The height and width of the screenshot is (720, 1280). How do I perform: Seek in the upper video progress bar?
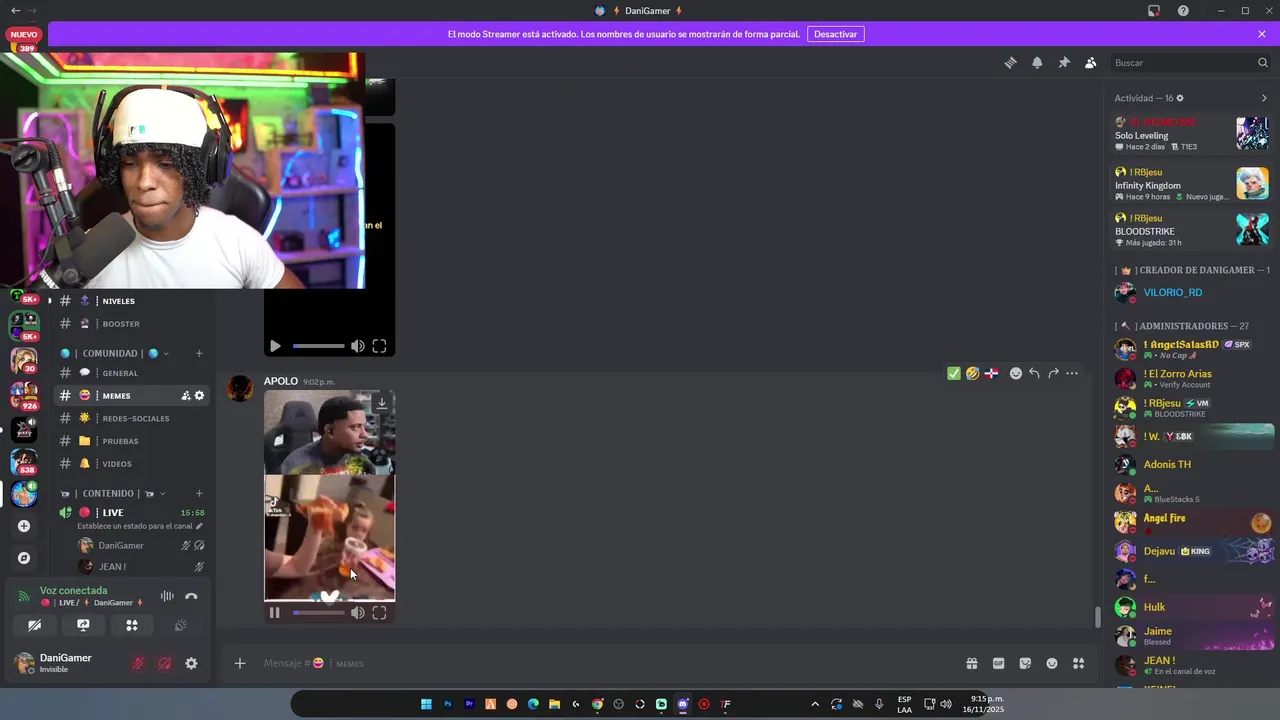(x=318, y=346)
